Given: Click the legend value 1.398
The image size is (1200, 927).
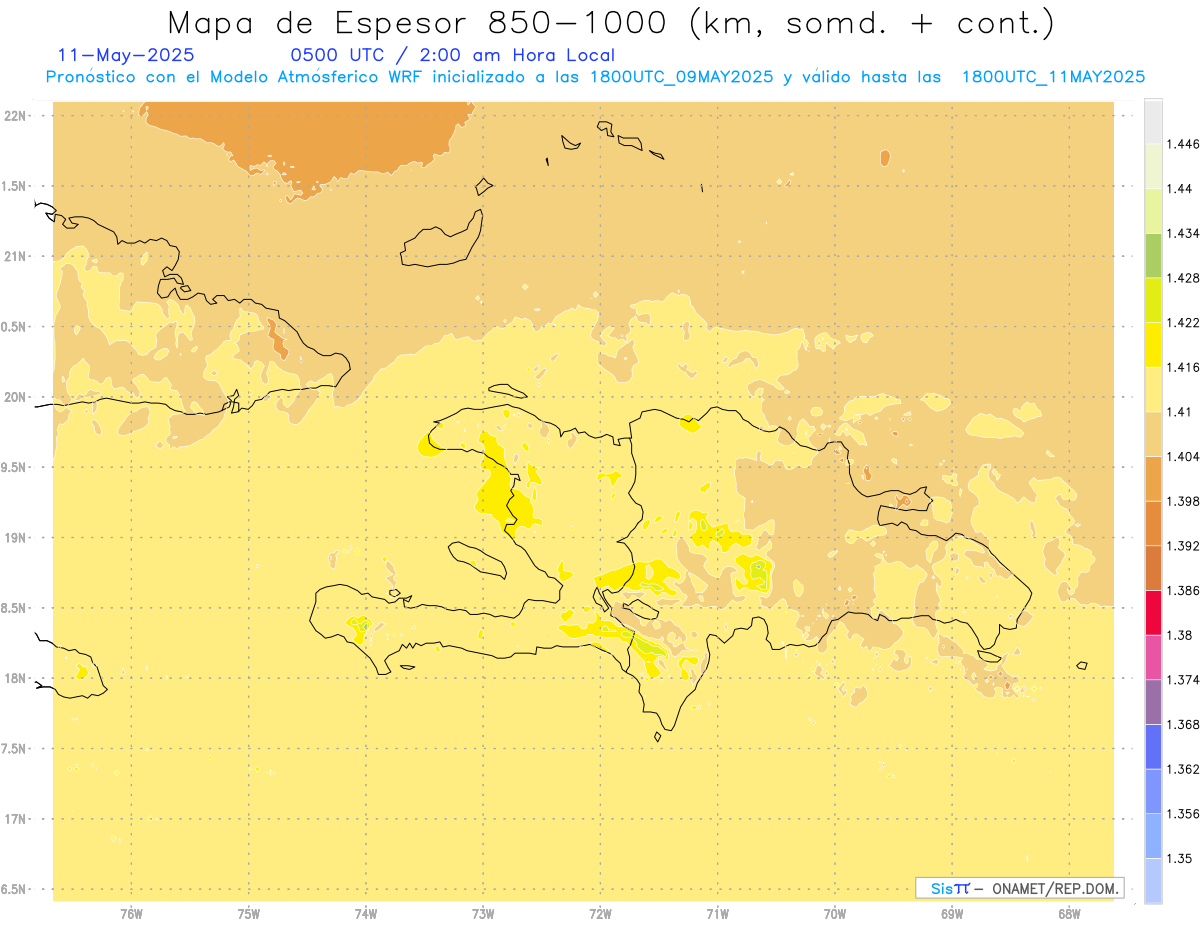Looking at the screenshot, I should click(1184, 501).
